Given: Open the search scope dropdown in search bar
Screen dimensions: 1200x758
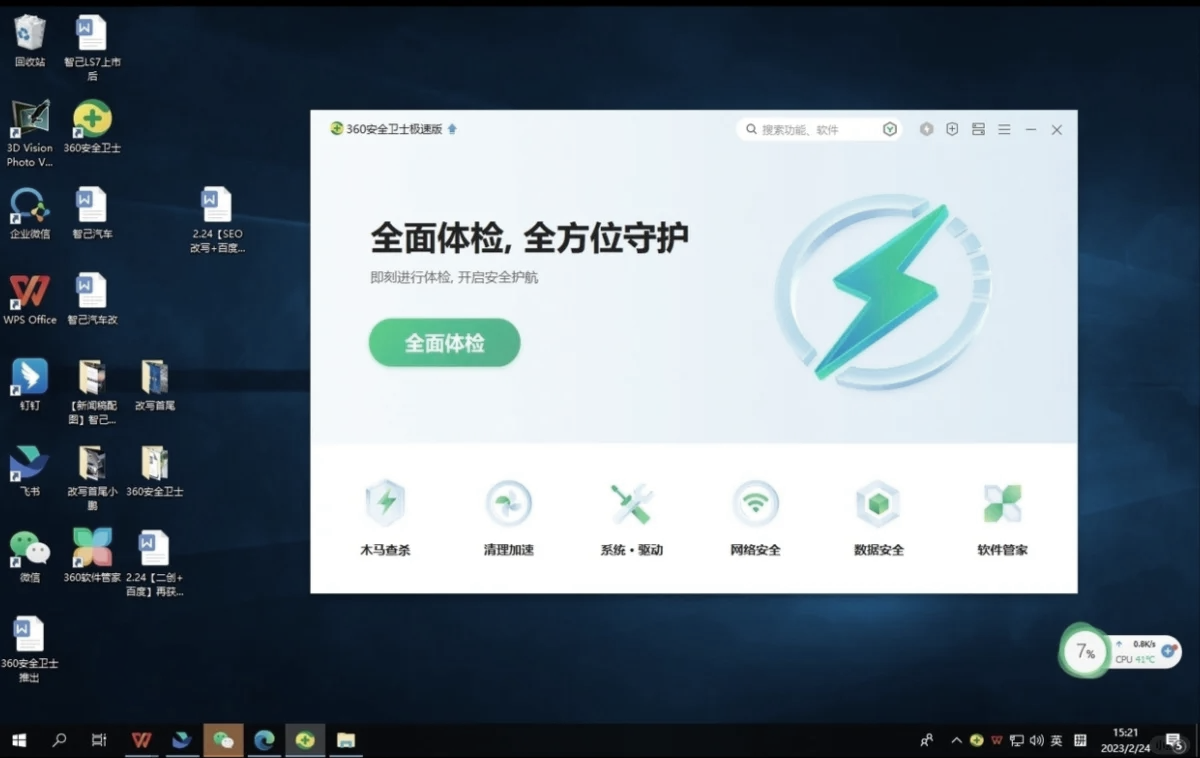Looking at the screenshot, I should (889, 129).
